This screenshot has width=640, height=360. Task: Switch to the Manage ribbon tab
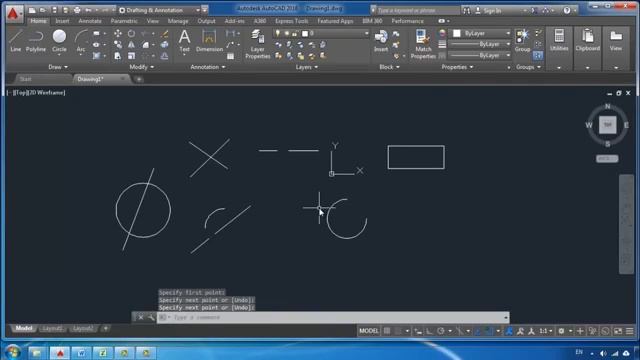click(178, 21)
